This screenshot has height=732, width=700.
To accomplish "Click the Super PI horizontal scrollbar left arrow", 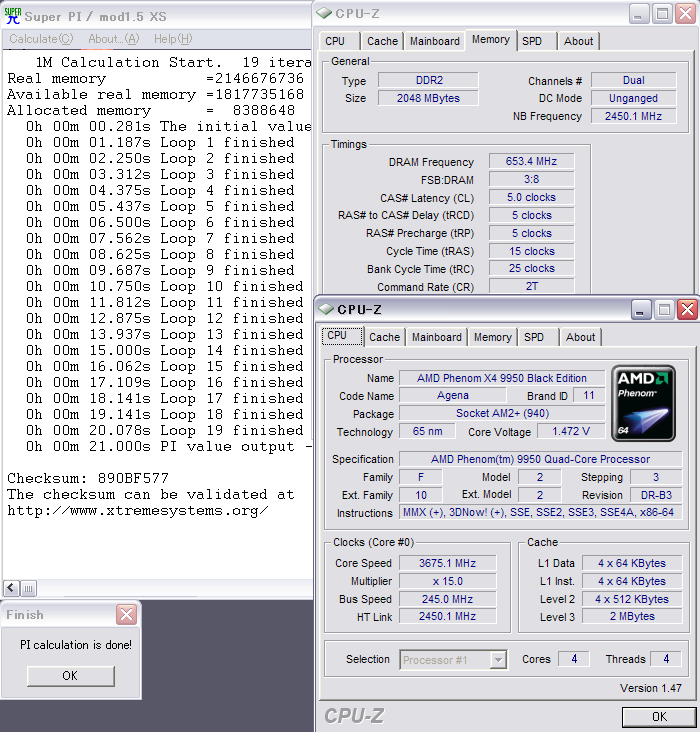I will pos(12,588).
